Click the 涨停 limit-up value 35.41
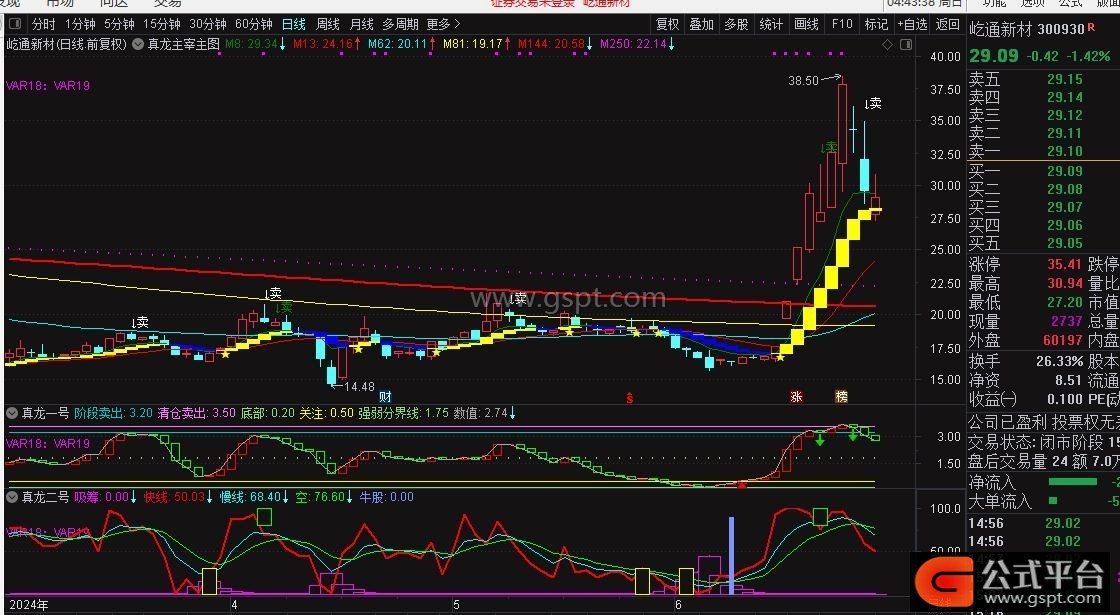This screenshot has width=1120, height=615. [x=1065, y=265]
